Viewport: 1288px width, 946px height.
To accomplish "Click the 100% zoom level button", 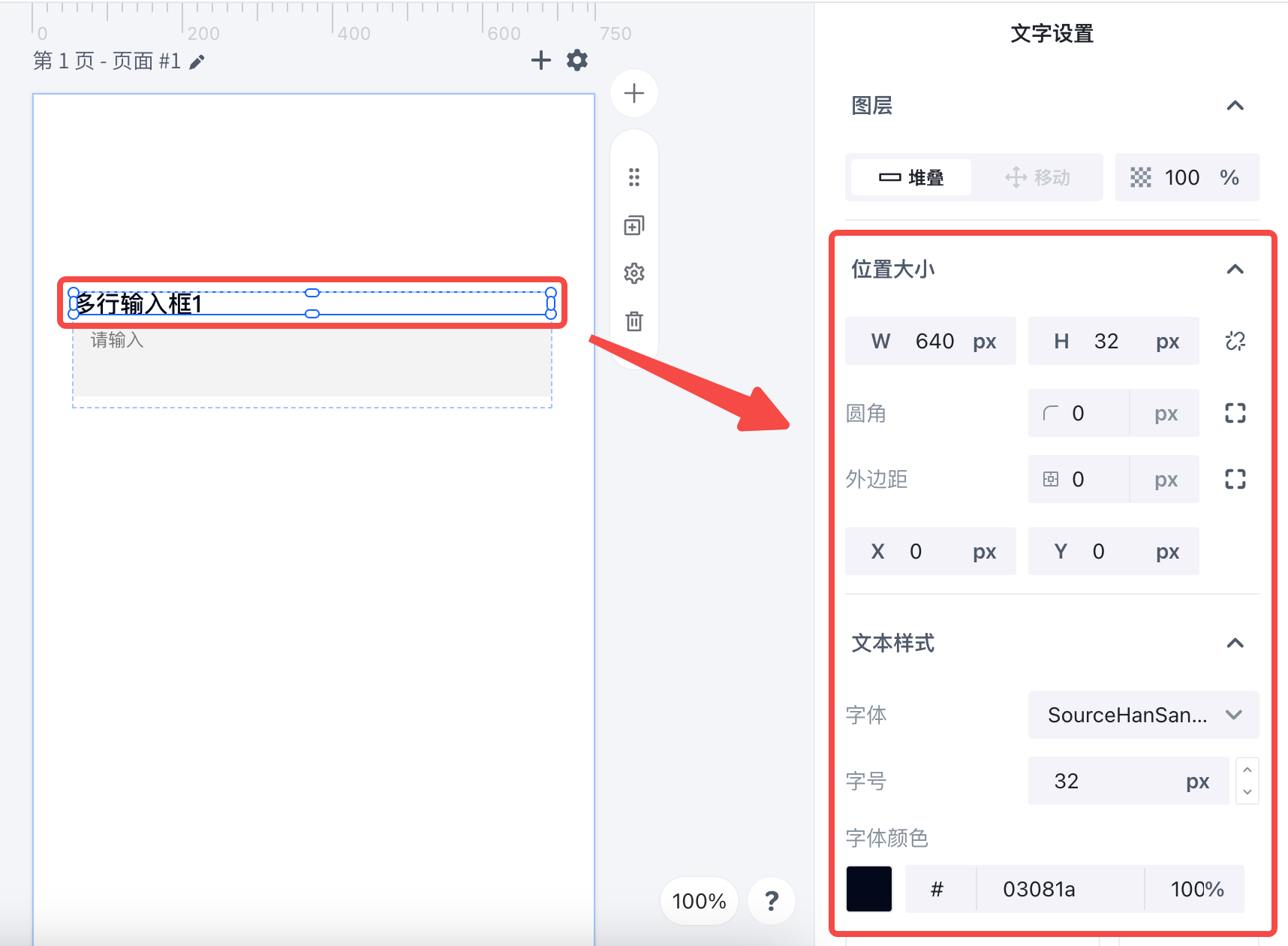I will coord(699,900).
